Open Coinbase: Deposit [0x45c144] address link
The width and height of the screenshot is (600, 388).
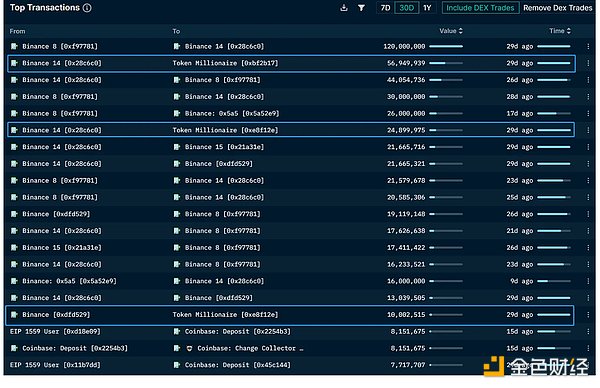click(238, 365)
